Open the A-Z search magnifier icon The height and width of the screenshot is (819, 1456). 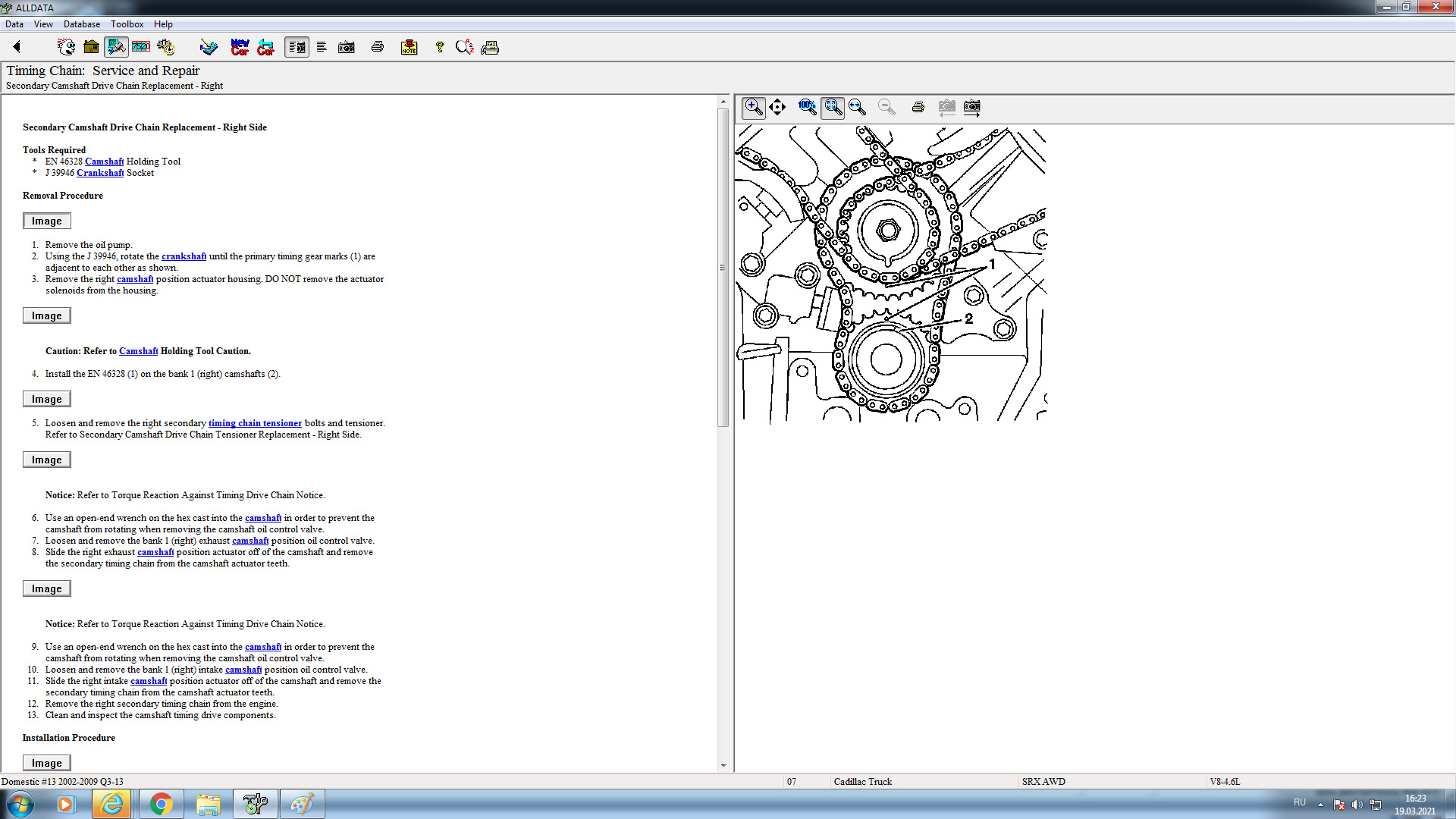coord(464,47)
